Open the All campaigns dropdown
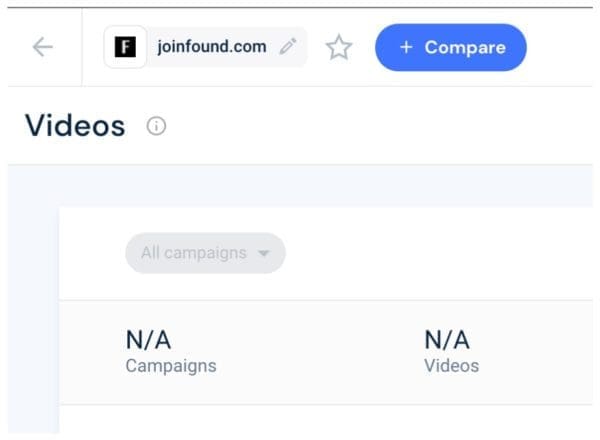Screen dimensions: 600x440 194,253
